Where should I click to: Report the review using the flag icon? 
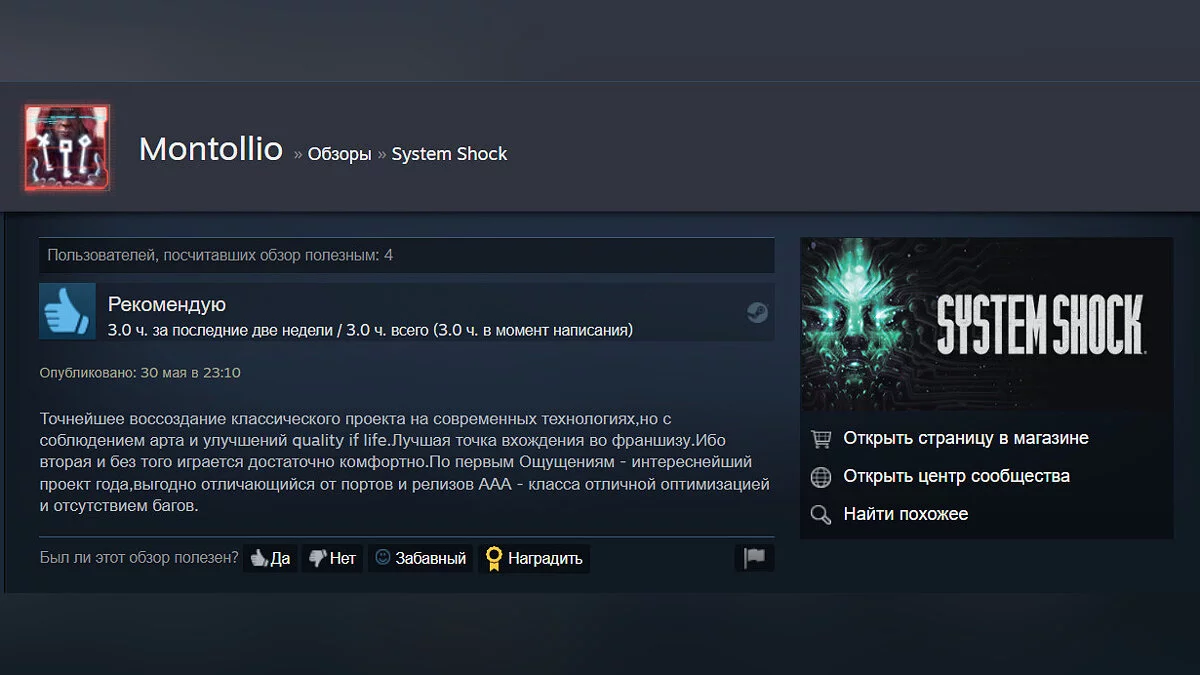tap(755, 558)
